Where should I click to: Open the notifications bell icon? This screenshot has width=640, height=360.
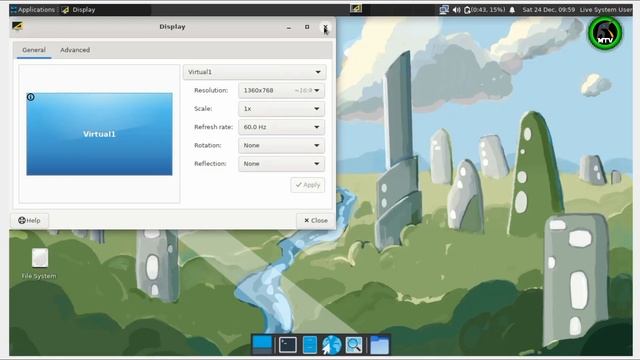[x=512, y=10]
